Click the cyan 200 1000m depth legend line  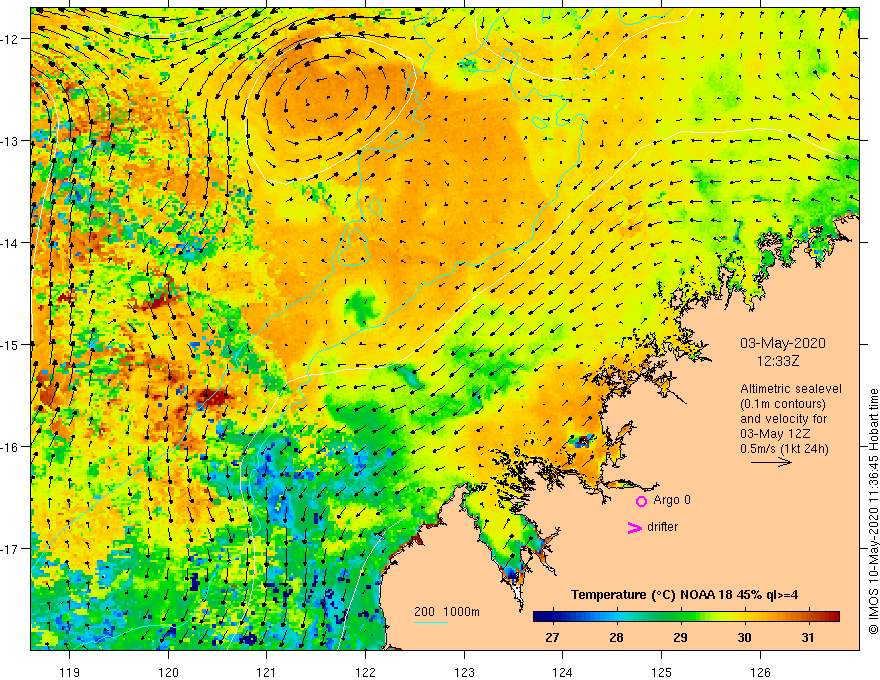pyautogui.click(x=430, y=622)
